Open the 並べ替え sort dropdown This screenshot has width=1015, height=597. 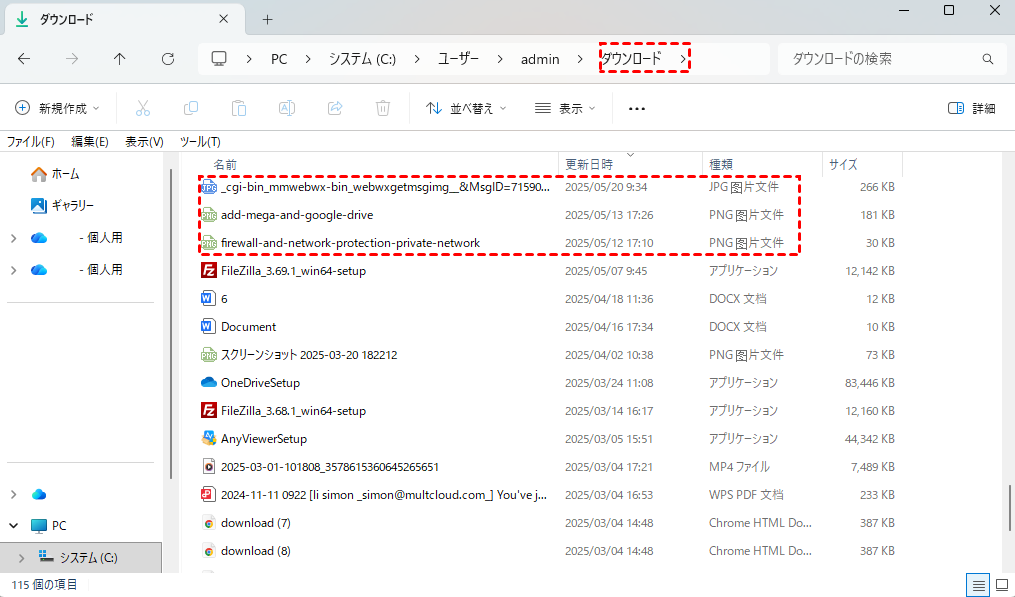pyautogui.click(x=466, y=108)
